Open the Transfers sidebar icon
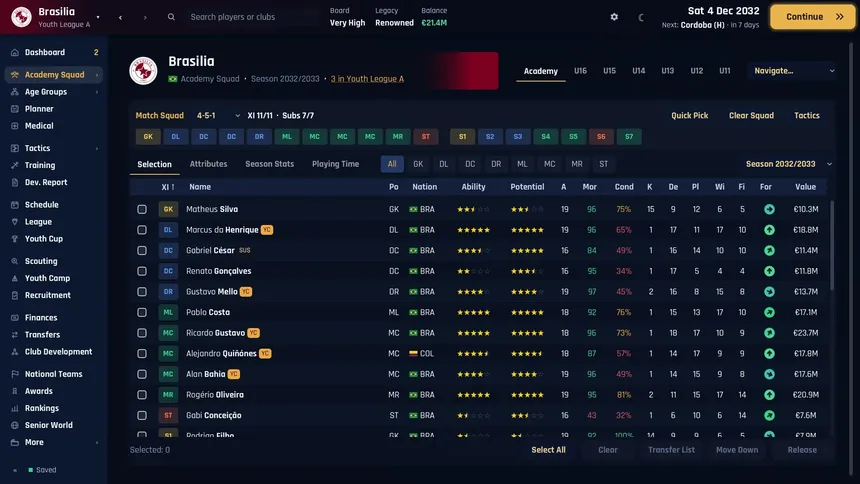 pyautogui.click(x=15, y=335)
